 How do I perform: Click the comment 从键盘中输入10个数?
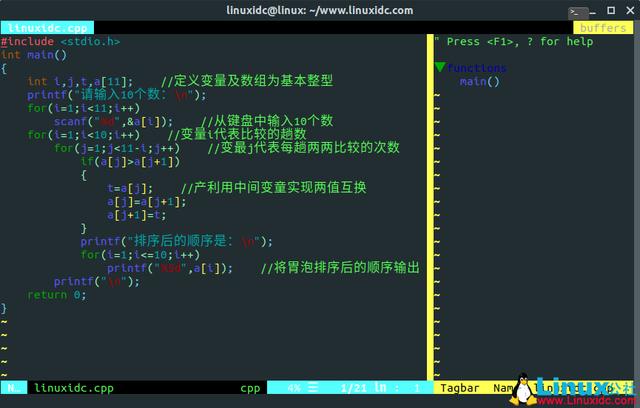[x=267, y=121]
